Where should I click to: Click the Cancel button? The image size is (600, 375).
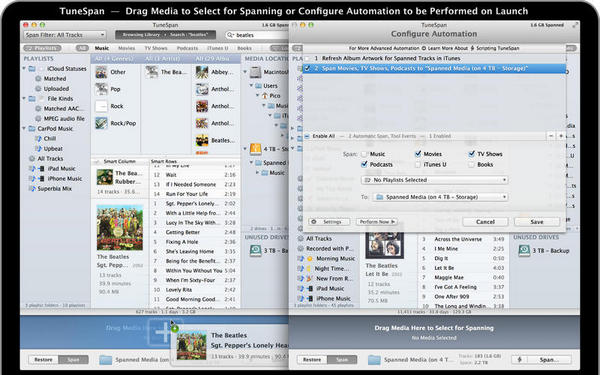tap(485, 222)
